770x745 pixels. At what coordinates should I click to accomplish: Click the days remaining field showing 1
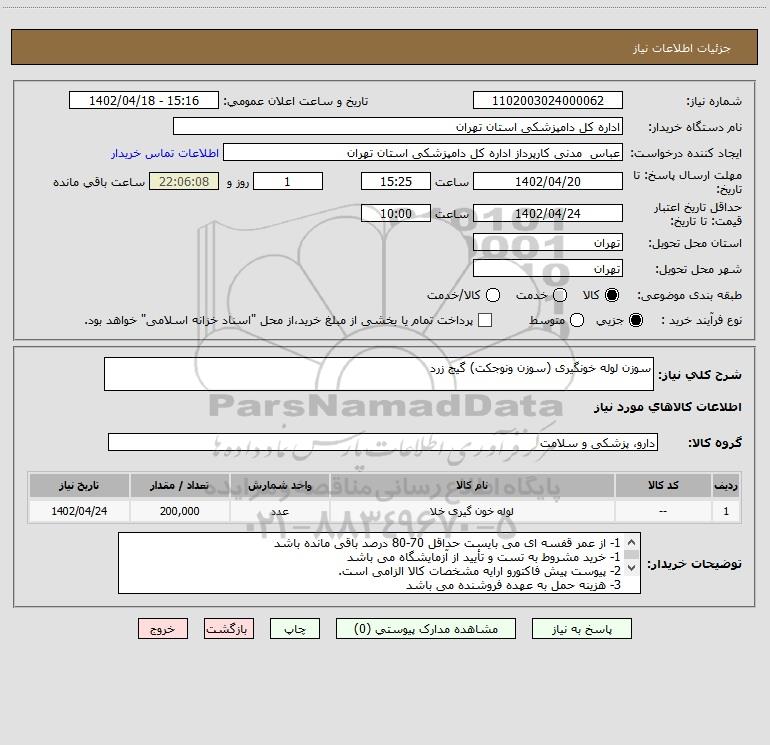click(288, 181)
